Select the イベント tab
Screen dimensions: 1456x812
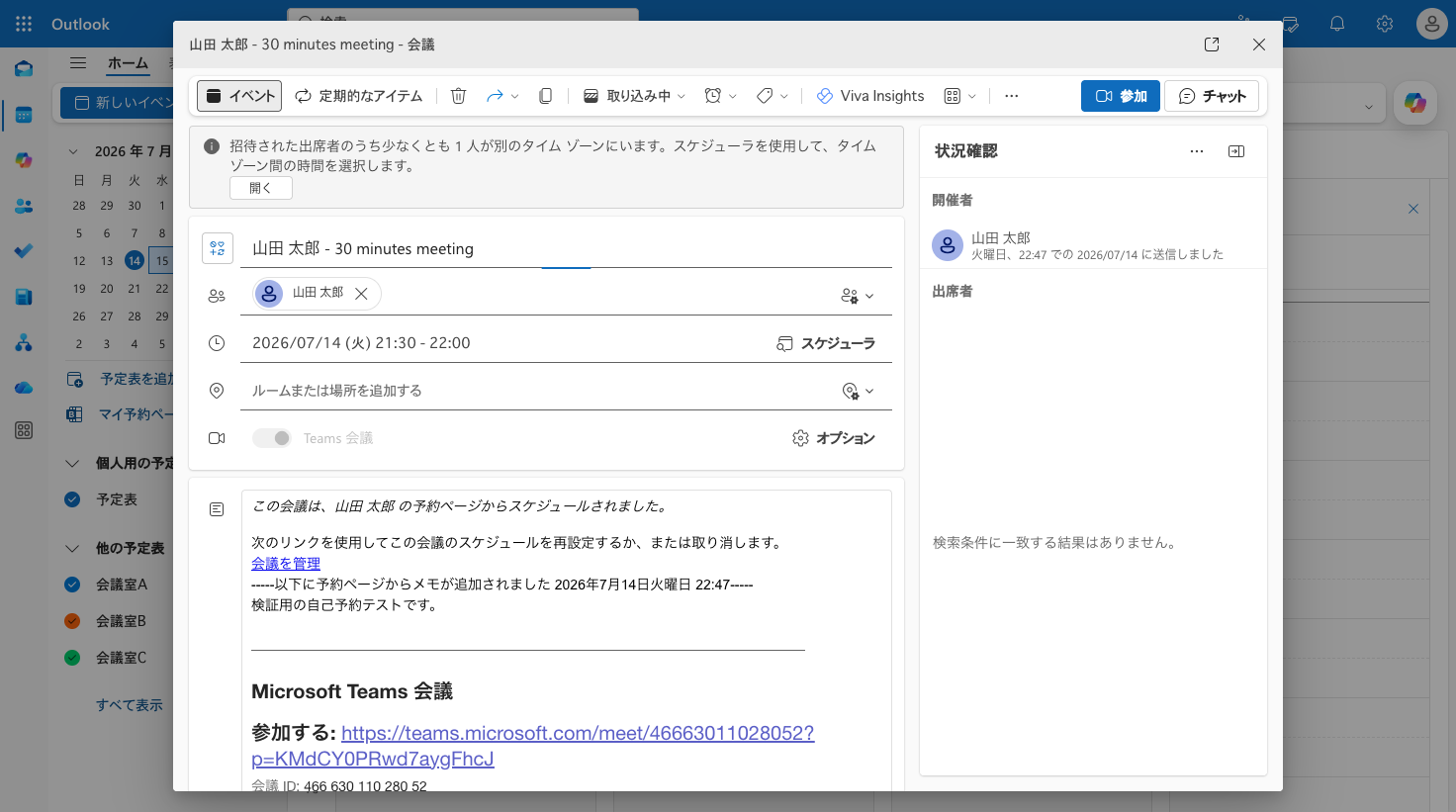click(239, 96)
